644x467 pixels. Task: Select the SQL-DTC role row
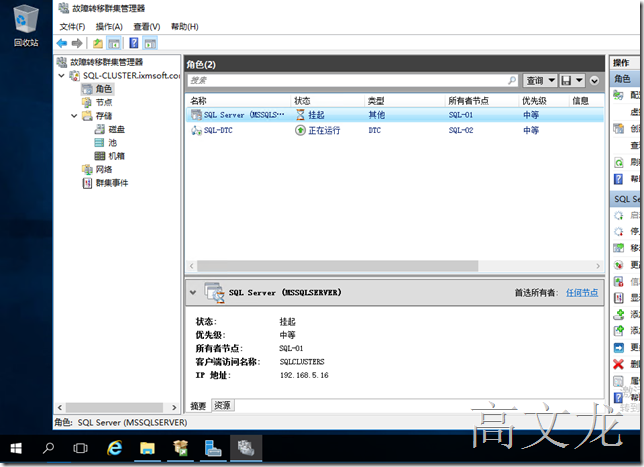pyautogui.click(x=394, y=130)
